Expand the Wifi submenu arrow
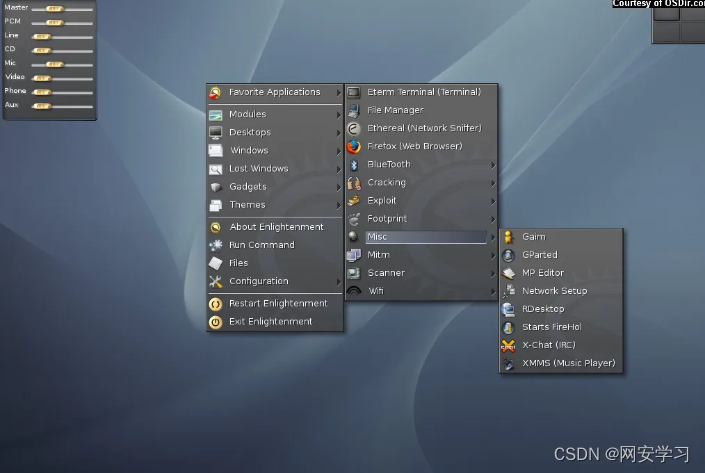The width and height of the screenshot is (705, 473). pyautogui.click(x=493, y=291)
